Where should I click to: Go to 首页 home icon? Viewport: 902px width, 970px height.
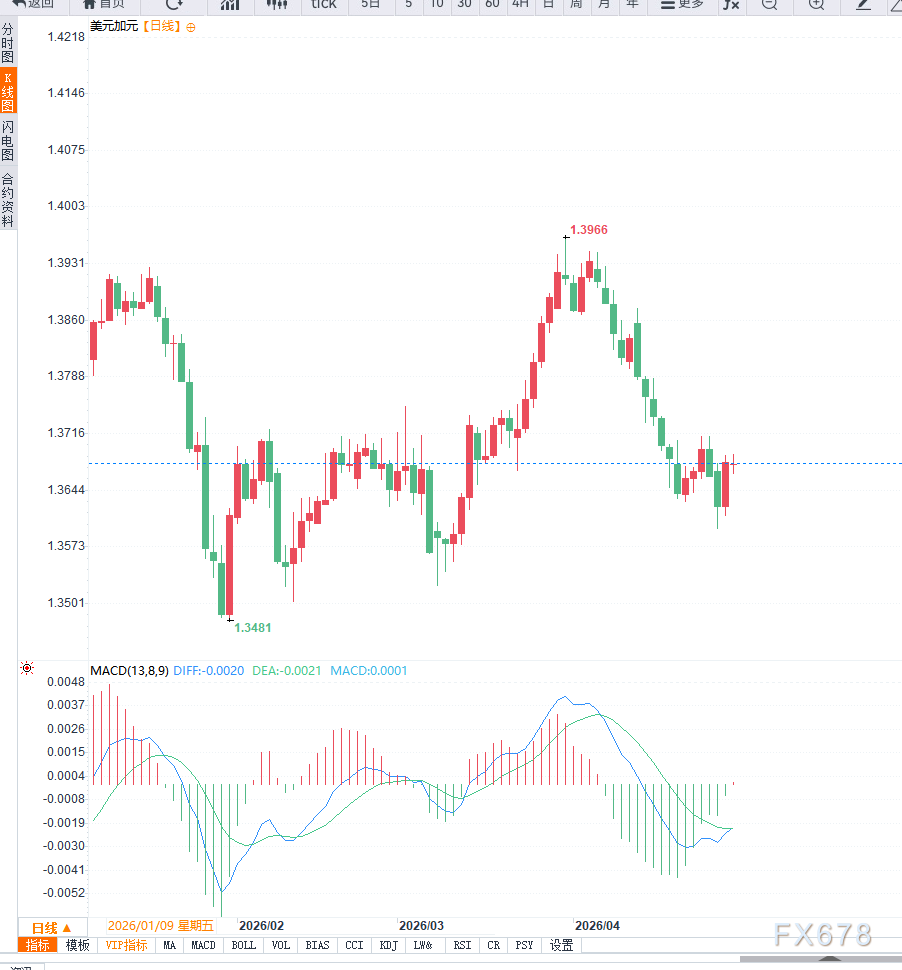click(x=104, y=4)
